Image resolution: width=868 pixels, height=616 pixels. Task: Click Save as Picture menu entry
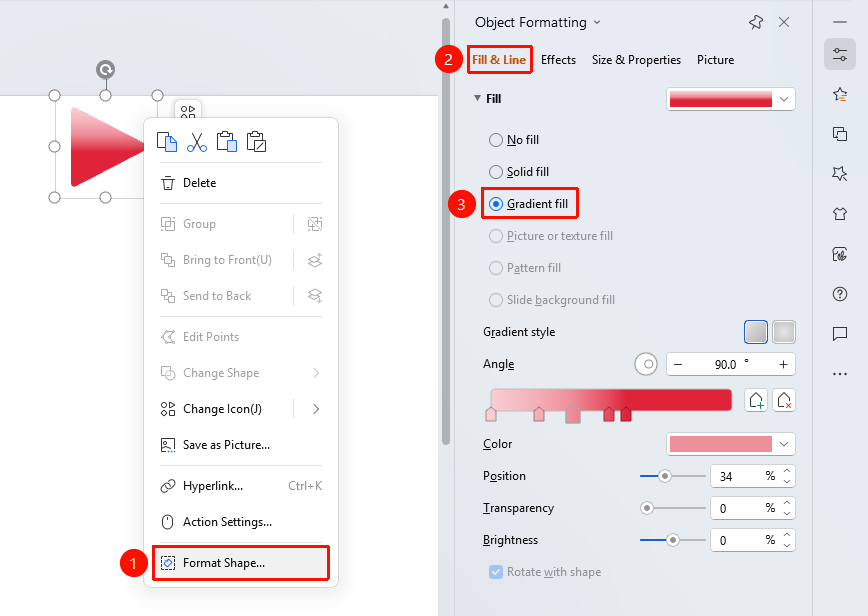pos(241,445)
